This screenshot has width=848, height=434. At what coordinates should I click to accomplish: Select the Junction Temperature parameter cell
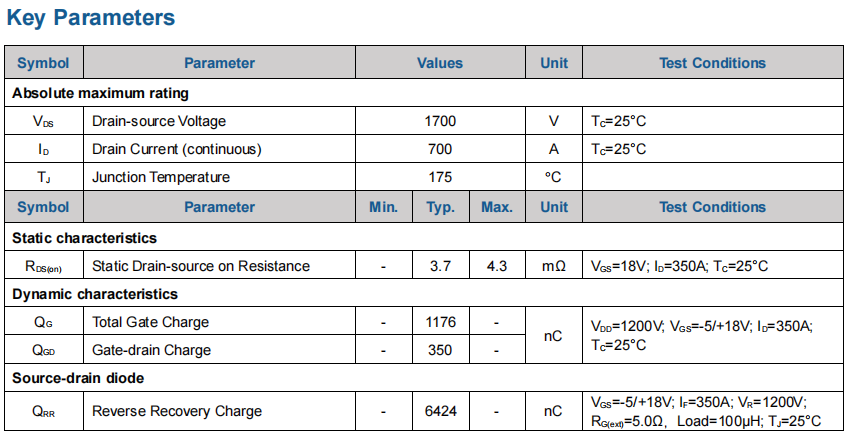coord(161,177)
